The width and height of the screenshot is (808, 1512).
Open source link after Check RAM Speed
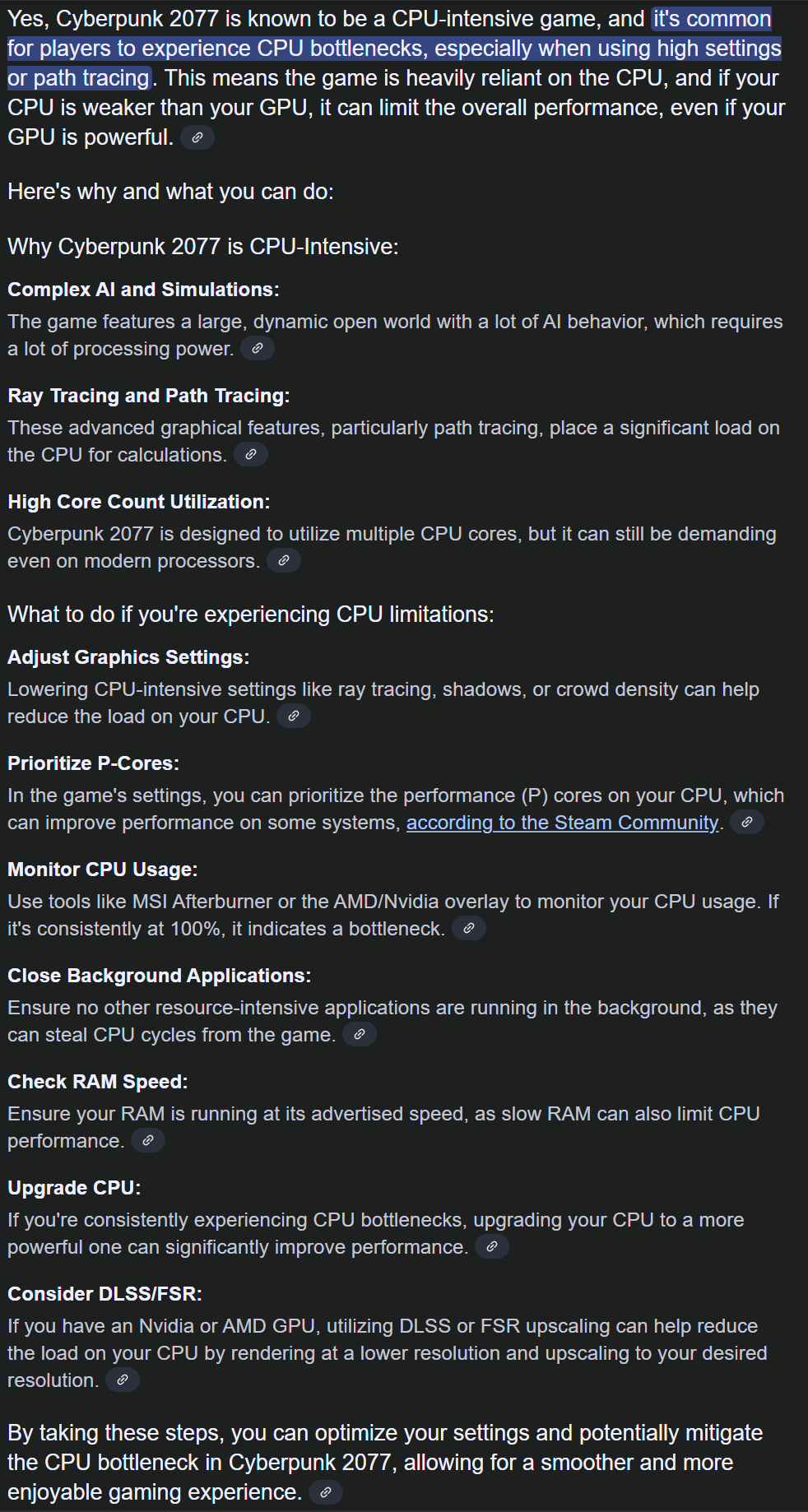[148, 1140]
